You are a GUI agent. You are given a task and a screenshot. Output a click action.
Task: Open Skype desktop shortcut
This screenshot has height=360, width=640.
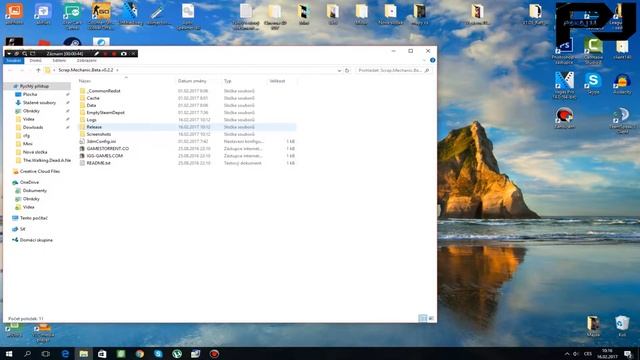593,84
